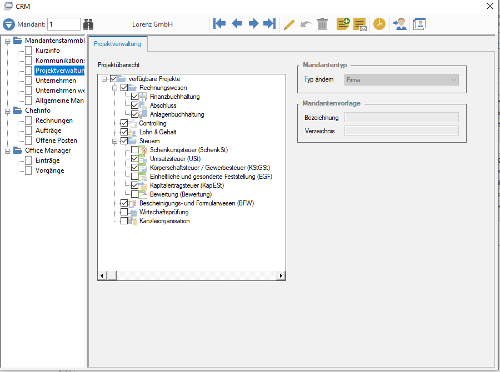Uncheck the Controlling checkbox
Screen dimensions: 500x372
coord(124,123)
